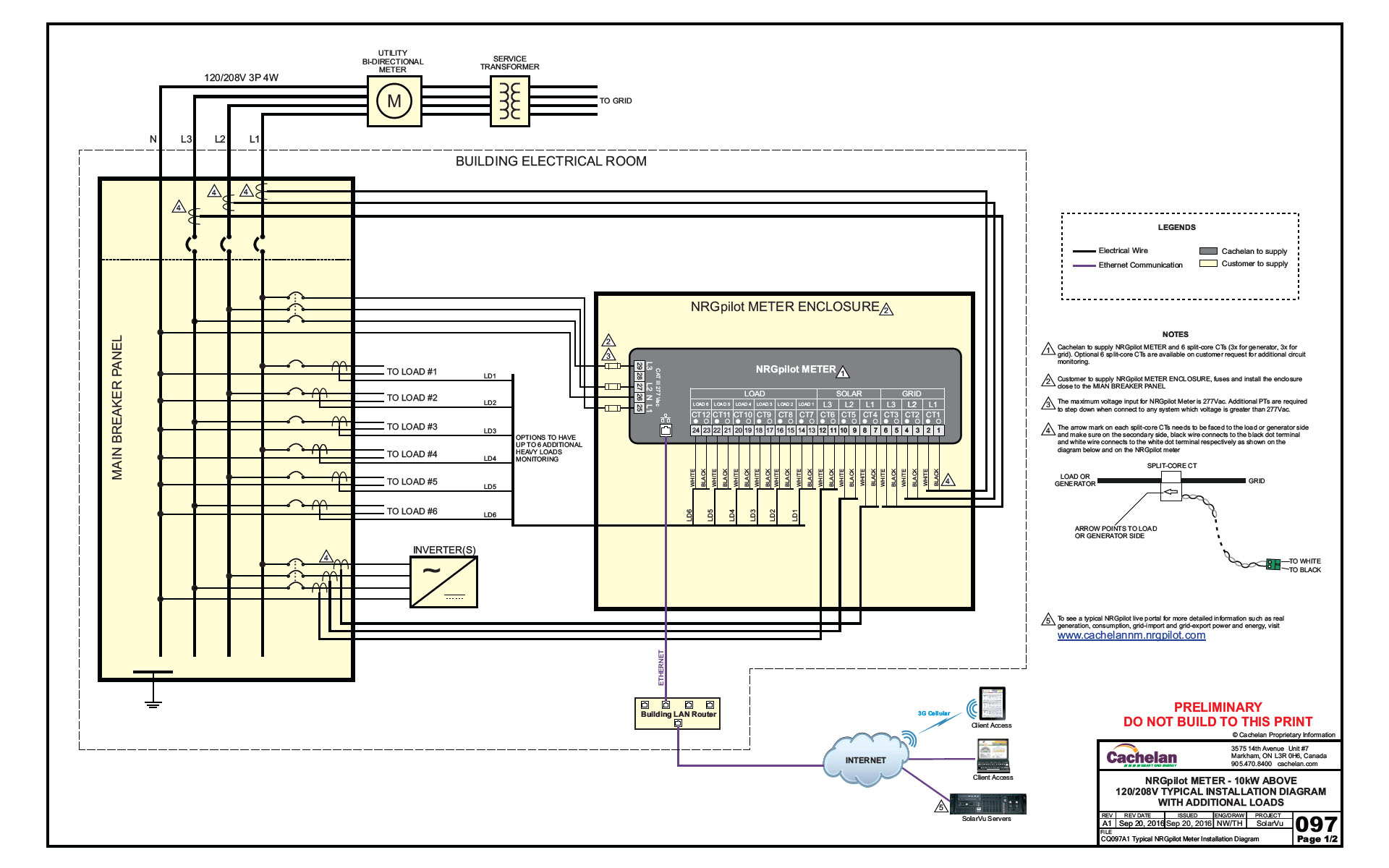The image size is (1389, 868).
Task: Click the SolarVu project name cell
Action: tap(1270, 823)
